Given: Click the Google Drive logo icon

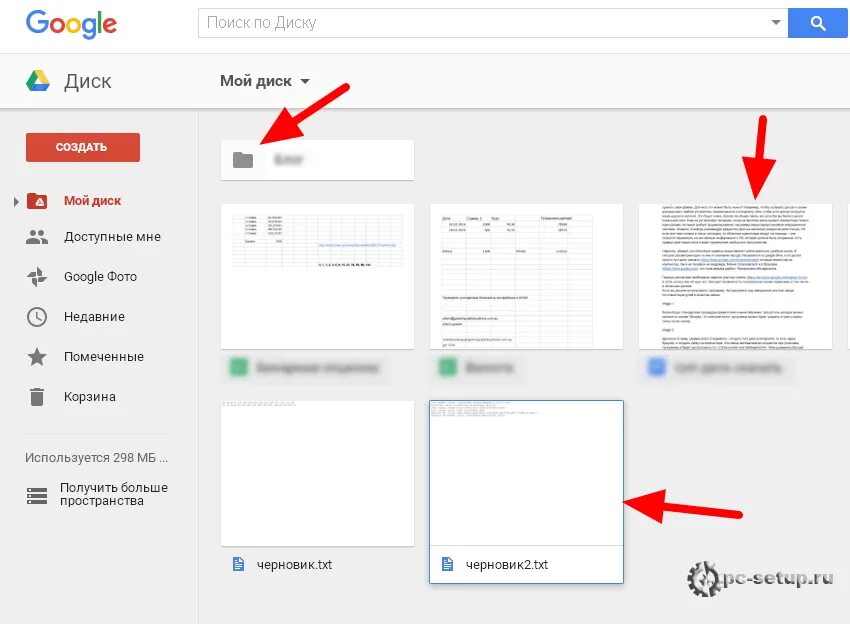Looking at the screenshot, I should point(38,81).
